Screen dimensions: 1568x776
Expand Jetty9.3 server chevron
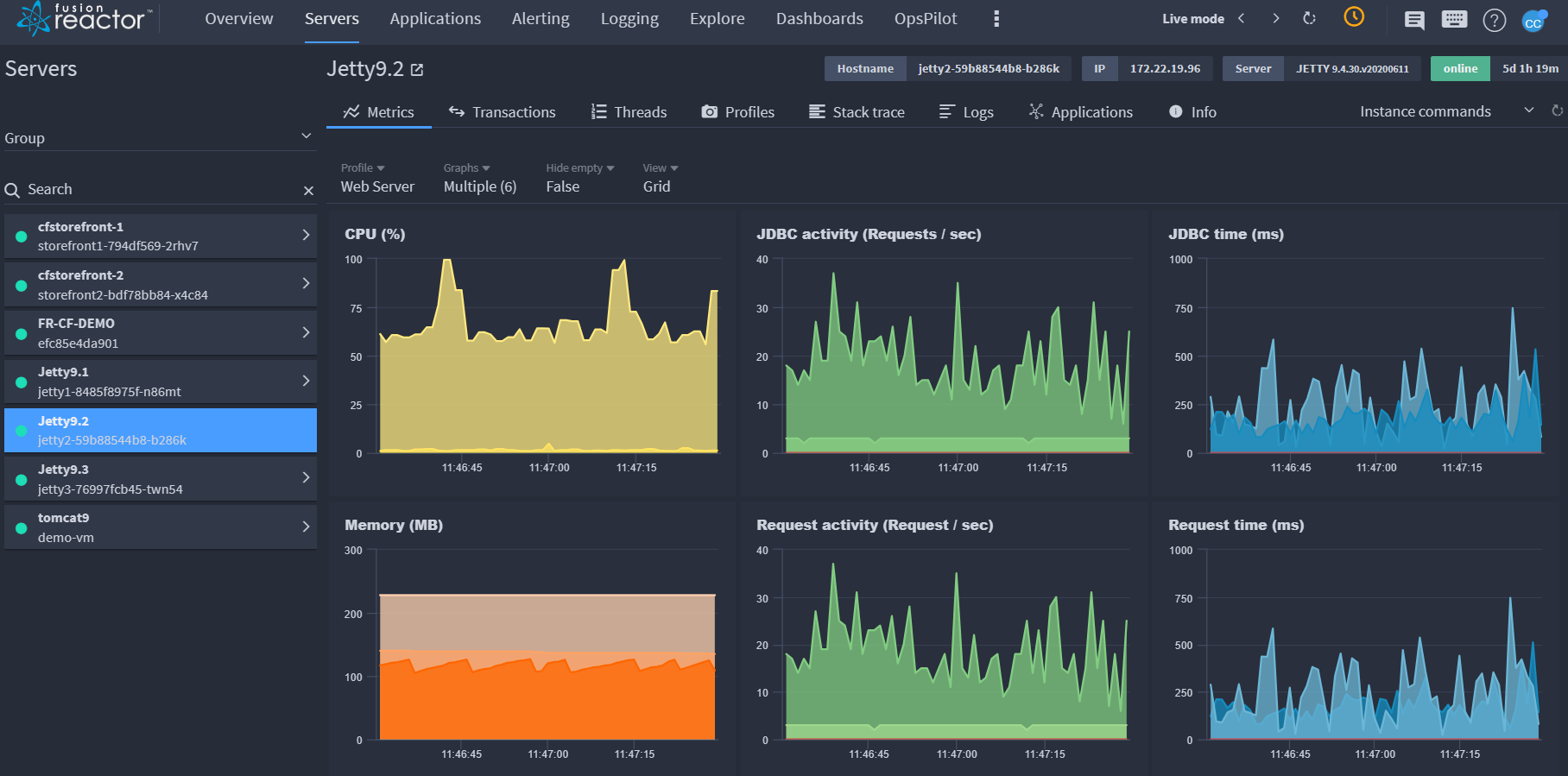(306, 477)
